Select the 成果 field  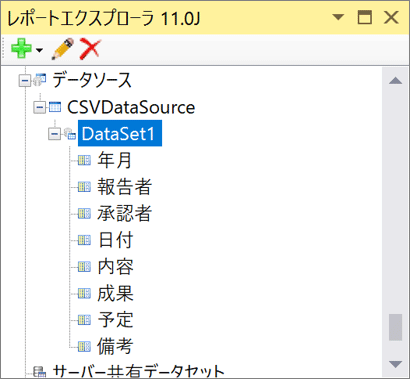[115, 294]
